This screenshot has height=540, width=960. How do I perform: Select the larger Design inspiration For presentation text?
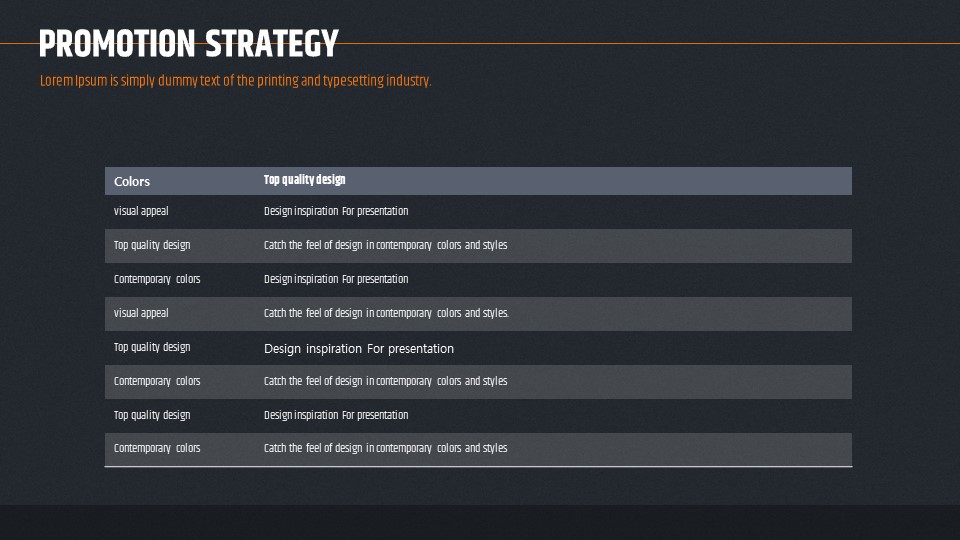pyautogui.click(x=359, y=348)
